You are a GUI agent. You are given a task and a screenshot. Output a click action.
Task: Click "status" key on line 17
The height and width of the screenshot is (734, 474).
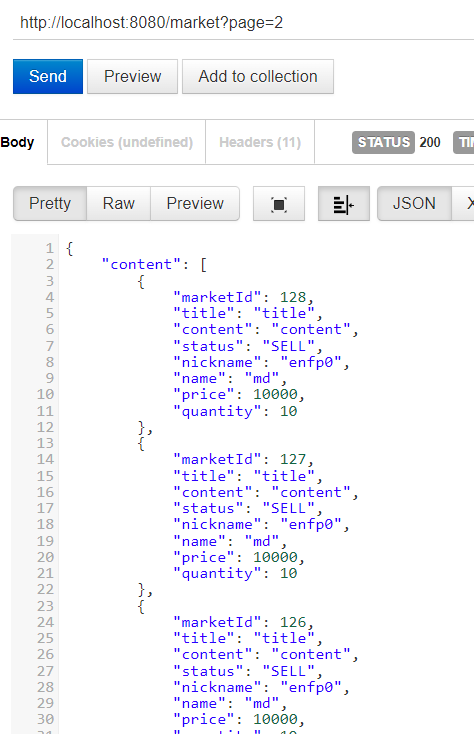tap(208, 508)
